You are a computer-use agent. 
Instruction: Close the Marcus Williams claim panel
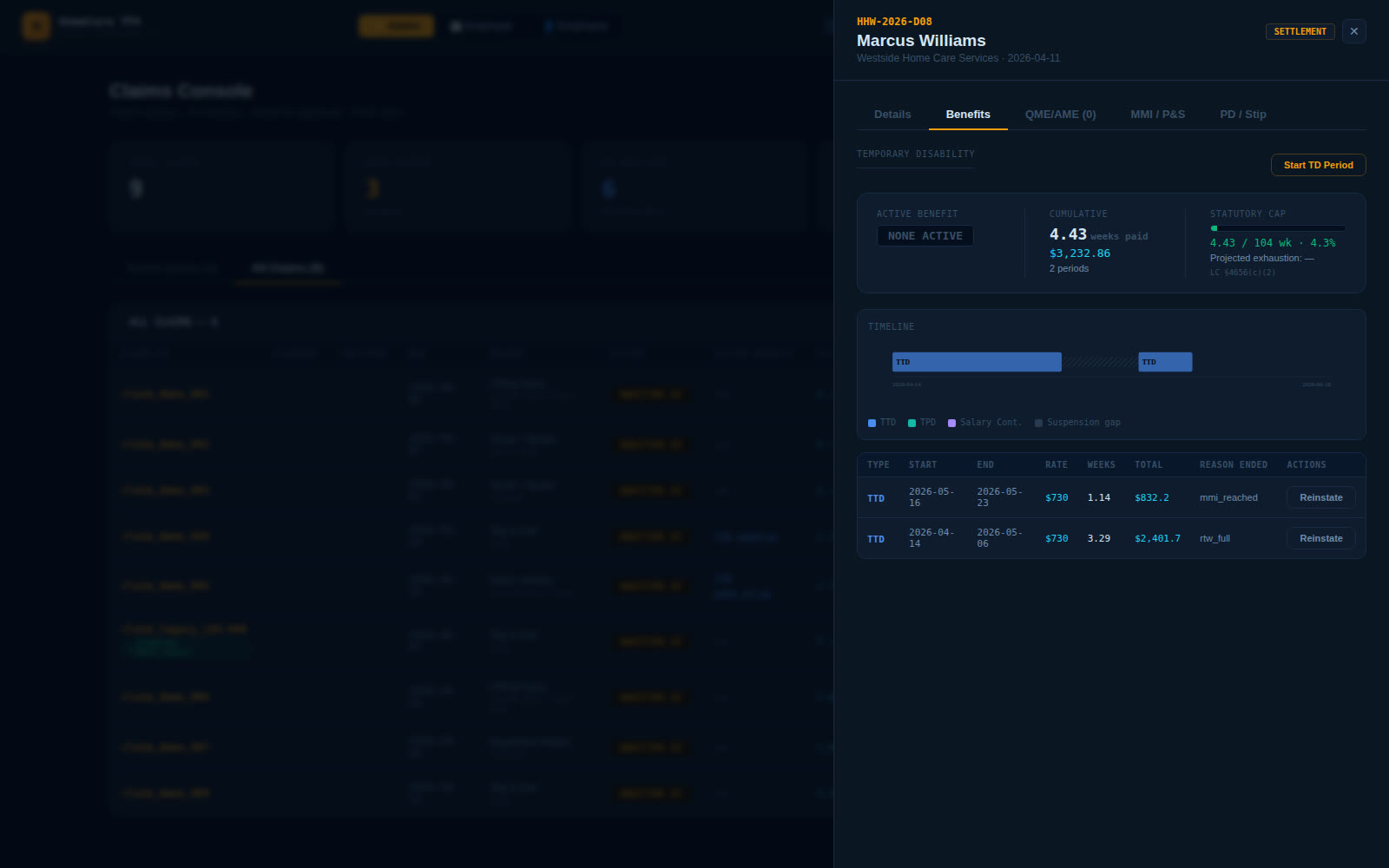[1353, 31]
